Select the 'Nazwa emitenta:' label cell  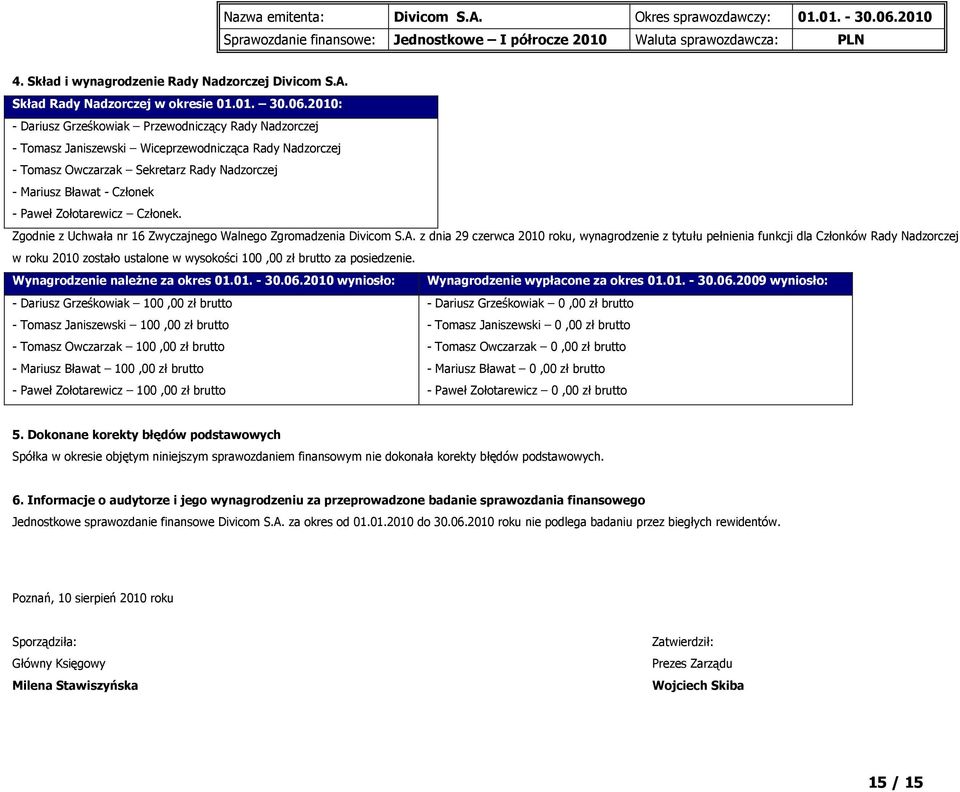pos(304,17)
